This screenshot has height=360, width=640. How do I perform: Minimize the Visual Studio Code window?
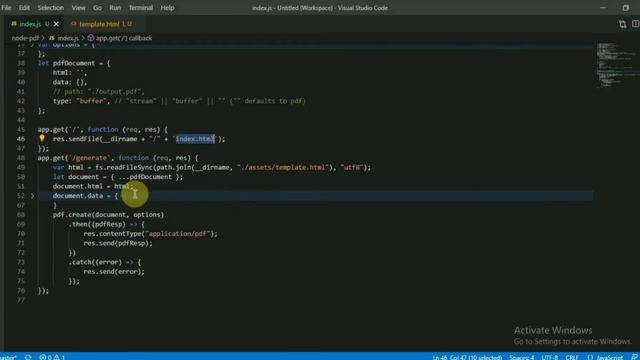point(603,8)
